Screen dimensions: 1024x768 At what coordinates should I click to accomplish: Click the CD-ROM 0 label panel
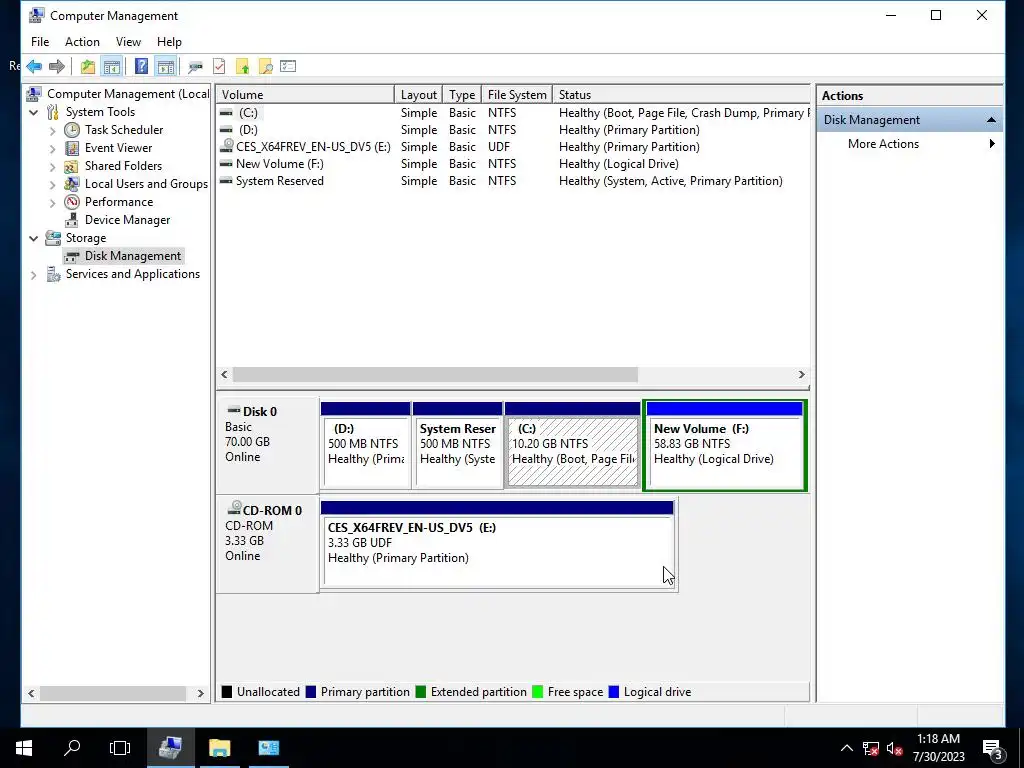[268, 544]
